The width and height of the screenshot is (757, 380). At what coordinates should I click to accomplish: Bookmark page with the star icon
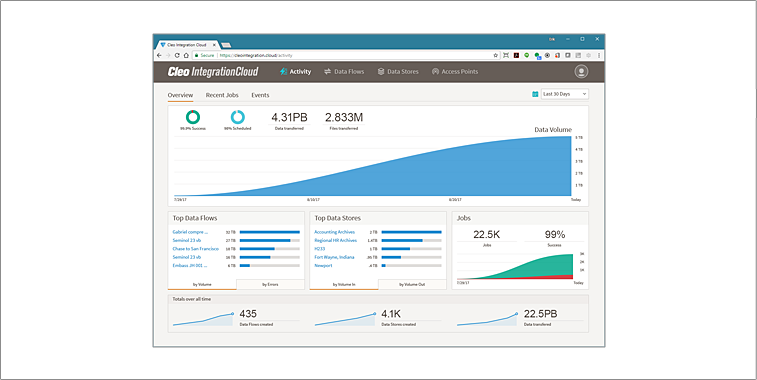coord(495,56)
